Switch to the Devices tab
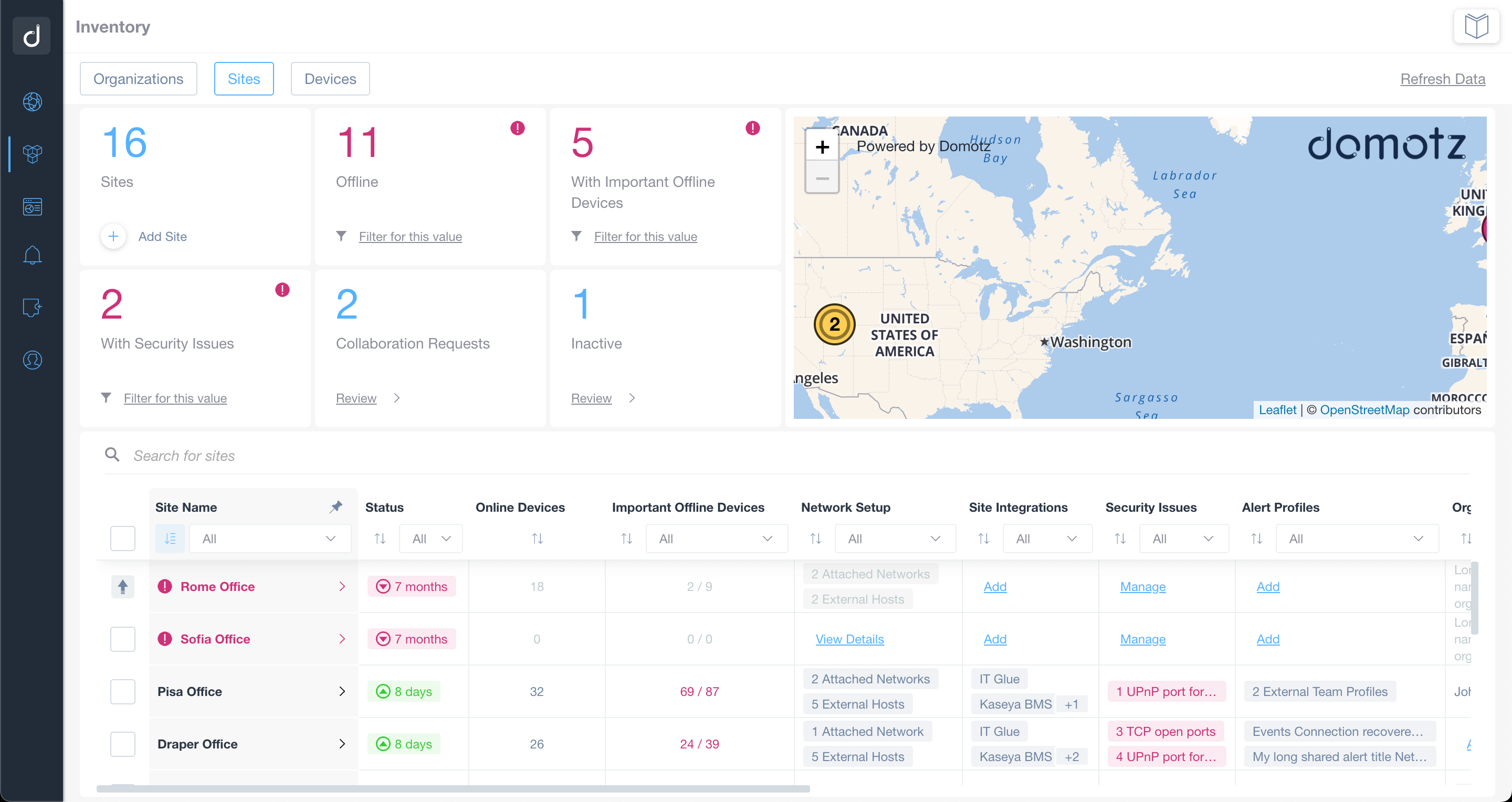The image size is (1512, 802). (330, 79)
